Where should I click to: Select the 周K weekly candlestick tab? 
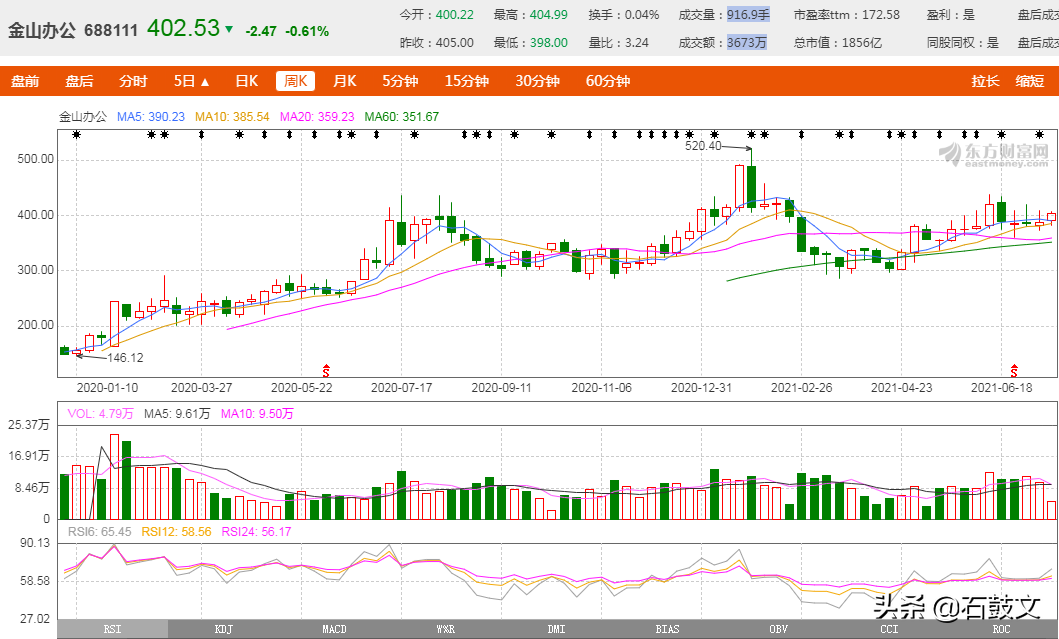point(296,81)
